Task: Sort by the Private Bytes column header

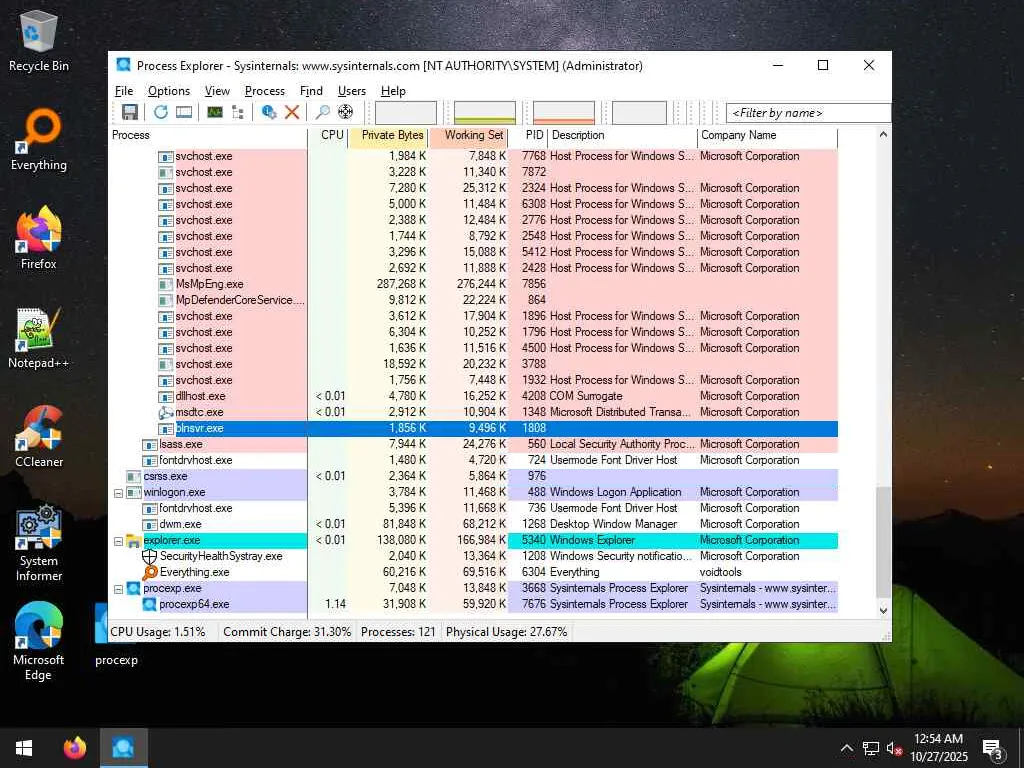Action: coord(389,135)
